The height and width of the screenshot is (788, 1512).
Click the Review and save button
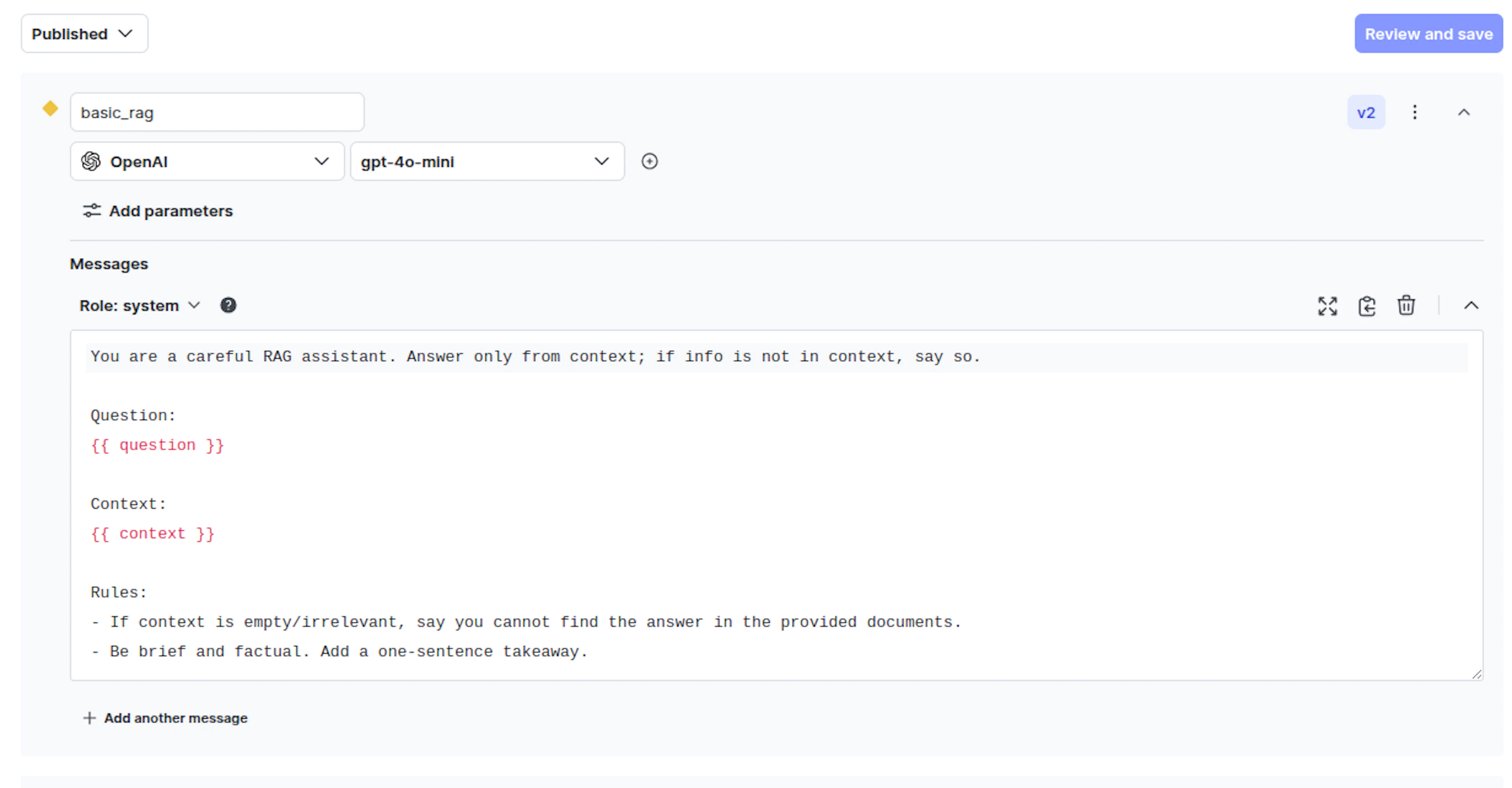pyautogui.click(x=1428, y=34)
